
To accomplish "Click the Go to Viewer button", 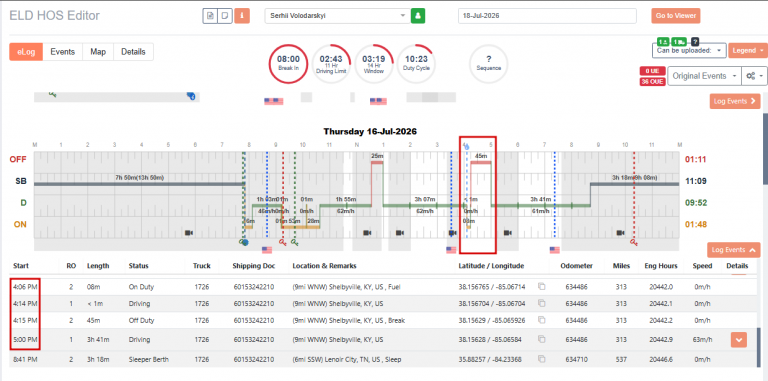I will [x=676, y=16].
